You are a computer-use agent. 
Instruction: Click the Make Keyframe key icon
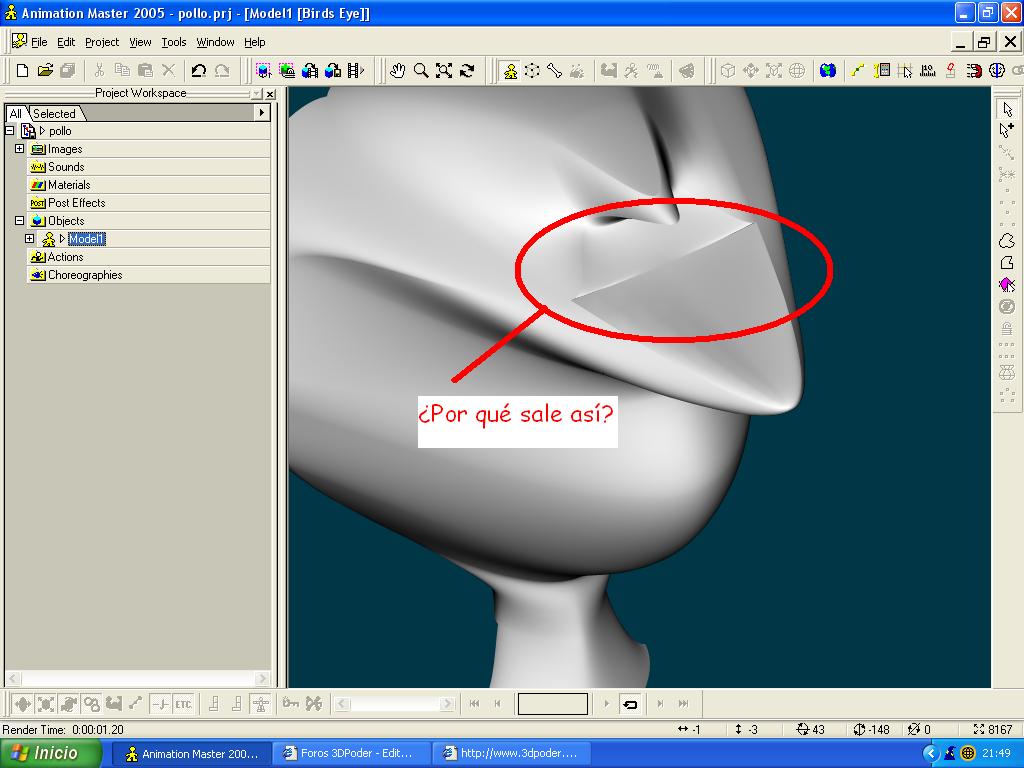(291, 704)
